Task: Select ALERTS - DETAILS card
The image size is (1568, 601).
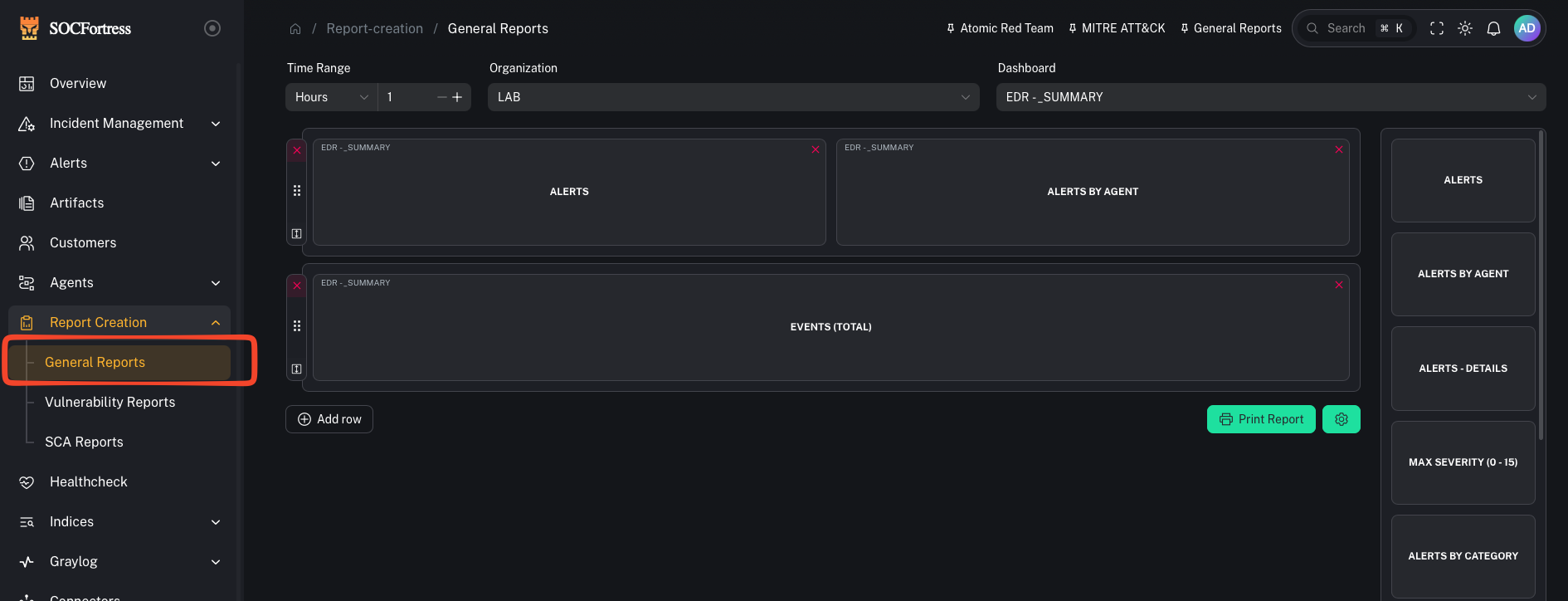Action: click(1463, 369)
